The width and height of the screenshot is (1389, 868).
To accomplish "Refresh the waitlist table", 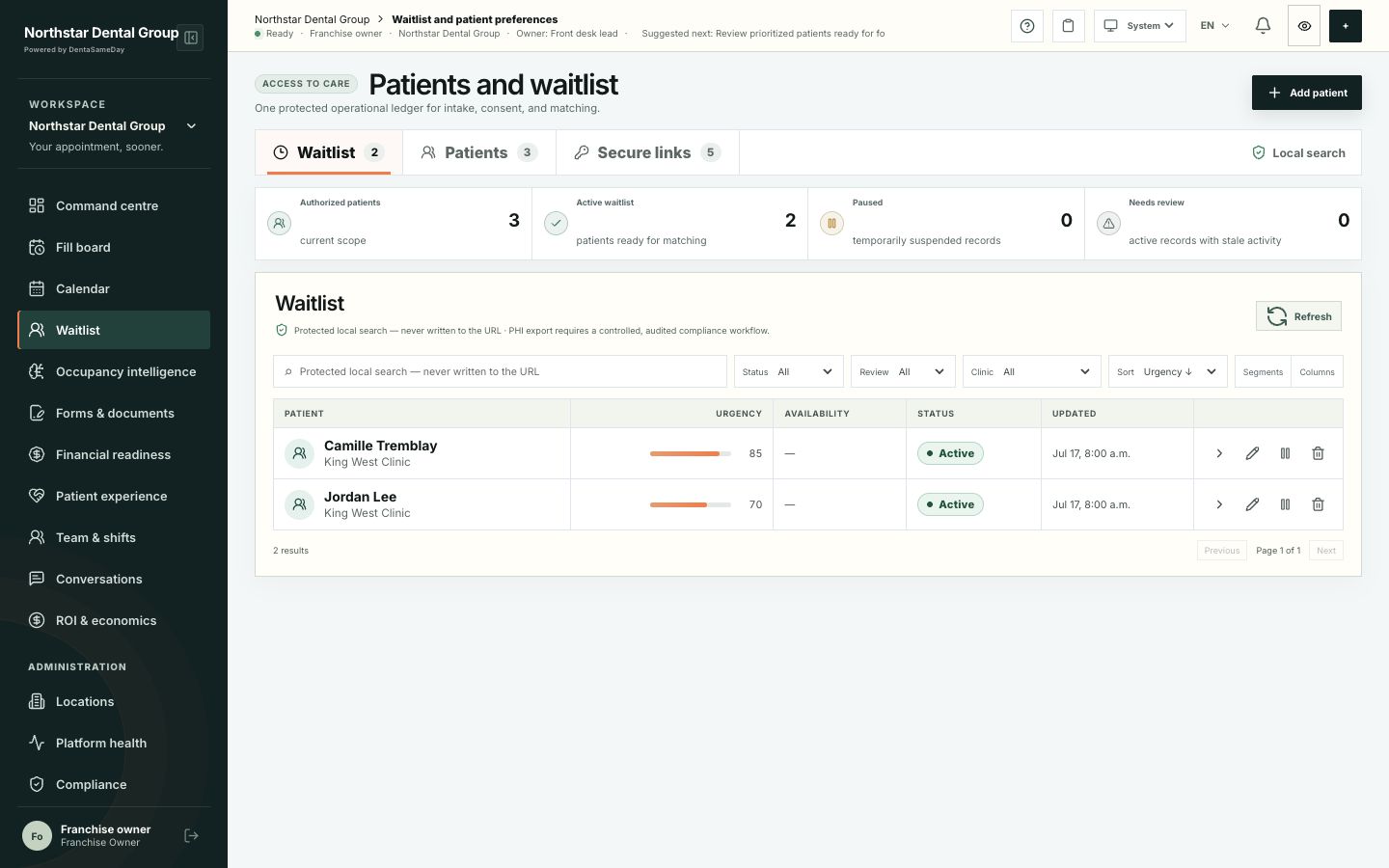I will point(1298,316).
